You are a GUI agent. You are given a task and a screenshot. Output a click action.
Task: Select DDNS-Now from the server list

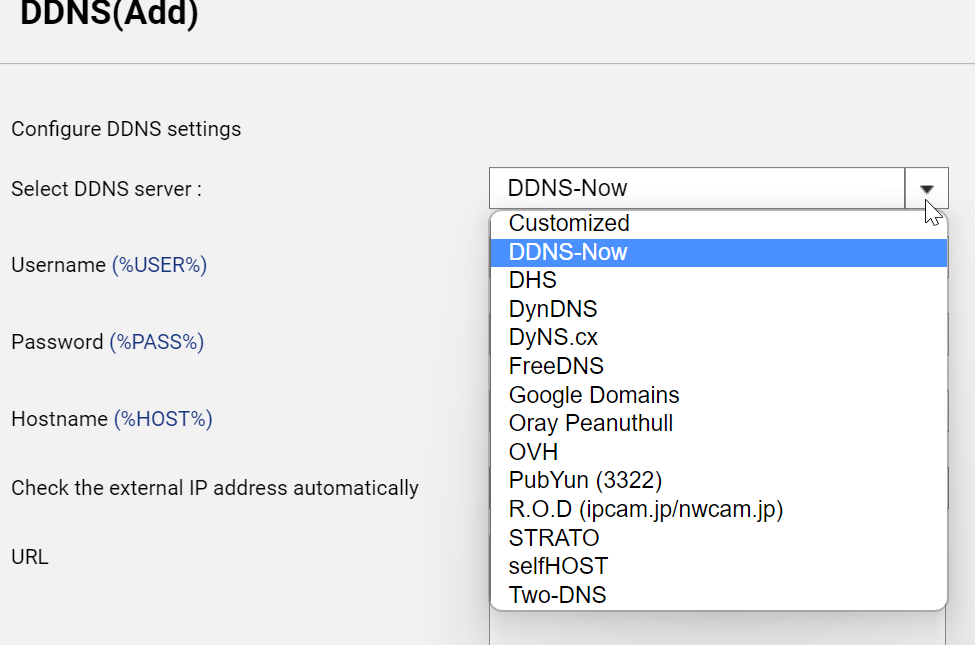[566, 252]
